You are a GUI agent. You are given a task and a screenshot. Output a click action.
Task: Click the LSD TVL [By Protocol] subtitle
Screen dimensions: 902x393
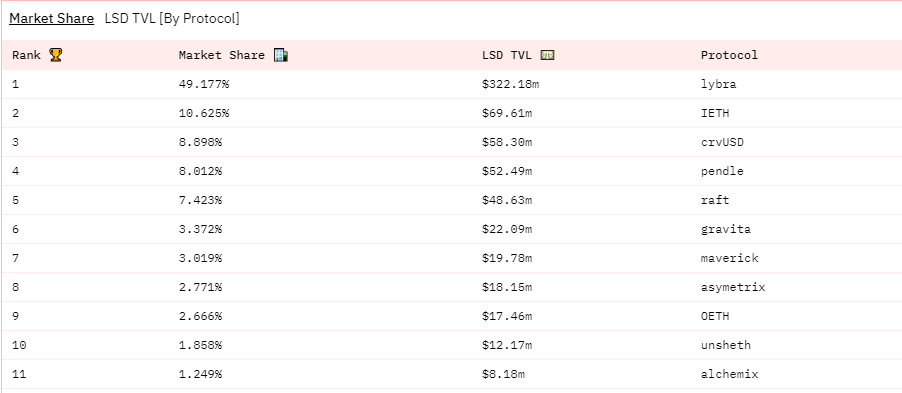(x=172, y=18)
